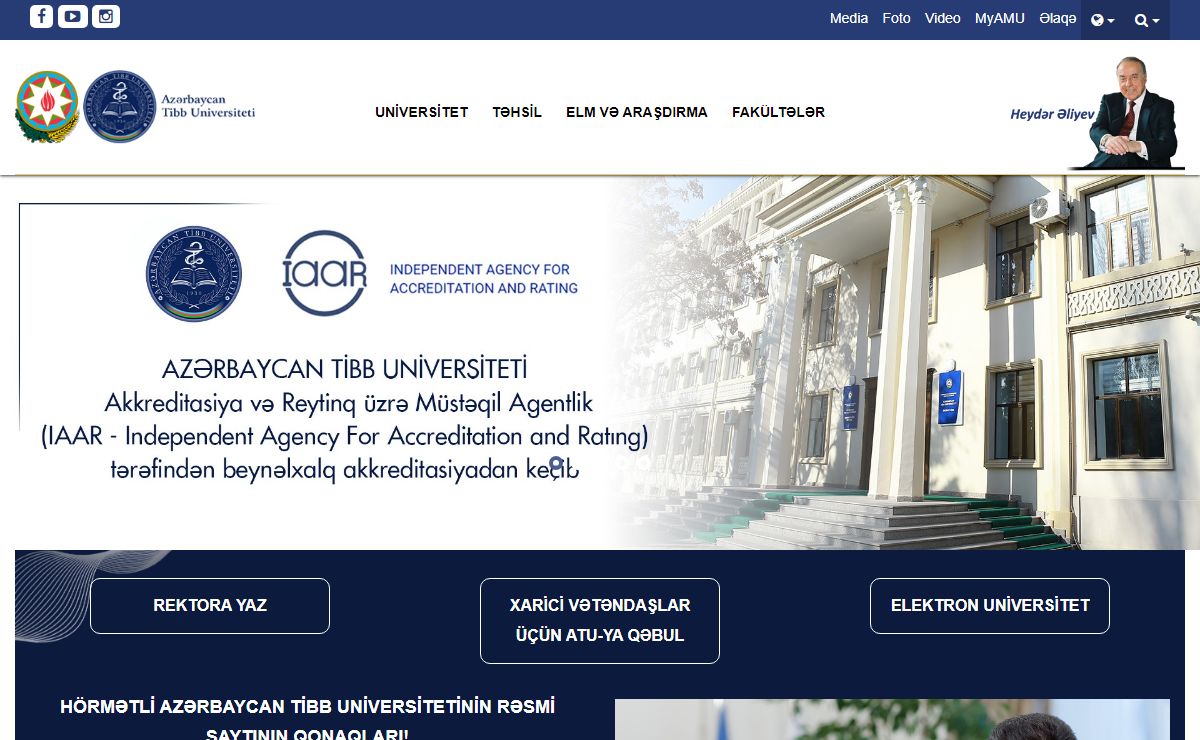Open the Foto link
The image size is (1200, 740).
coord(896,18)
